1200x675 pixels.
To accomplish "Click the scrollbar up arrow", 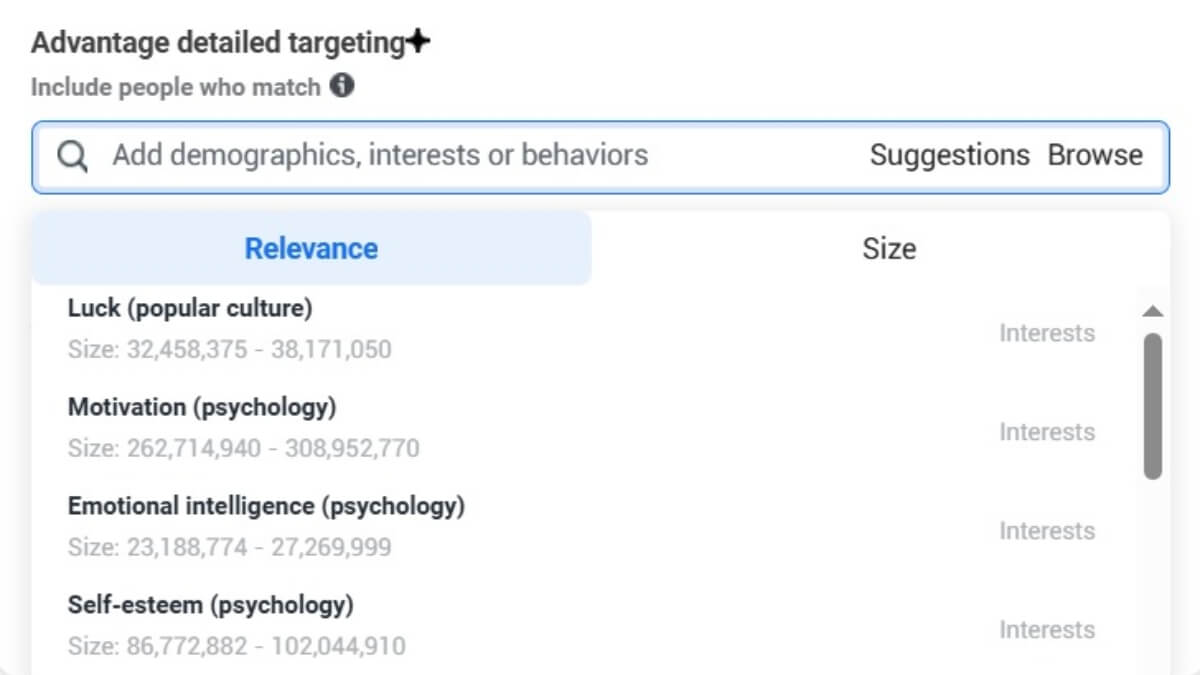I will coord(1152,312).
